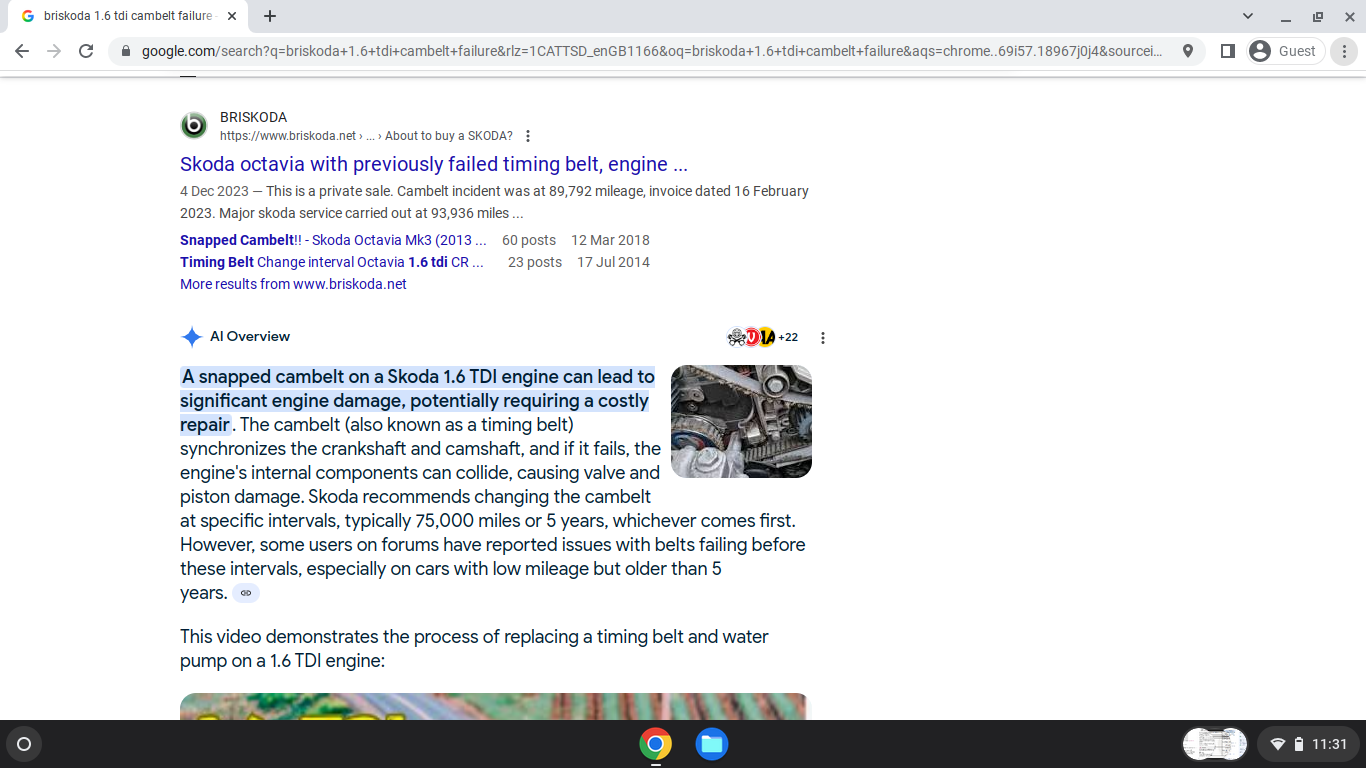Viewport: 1366px width, 768px height.
Task: Go back to the previous page
Action: pos(22,51)
